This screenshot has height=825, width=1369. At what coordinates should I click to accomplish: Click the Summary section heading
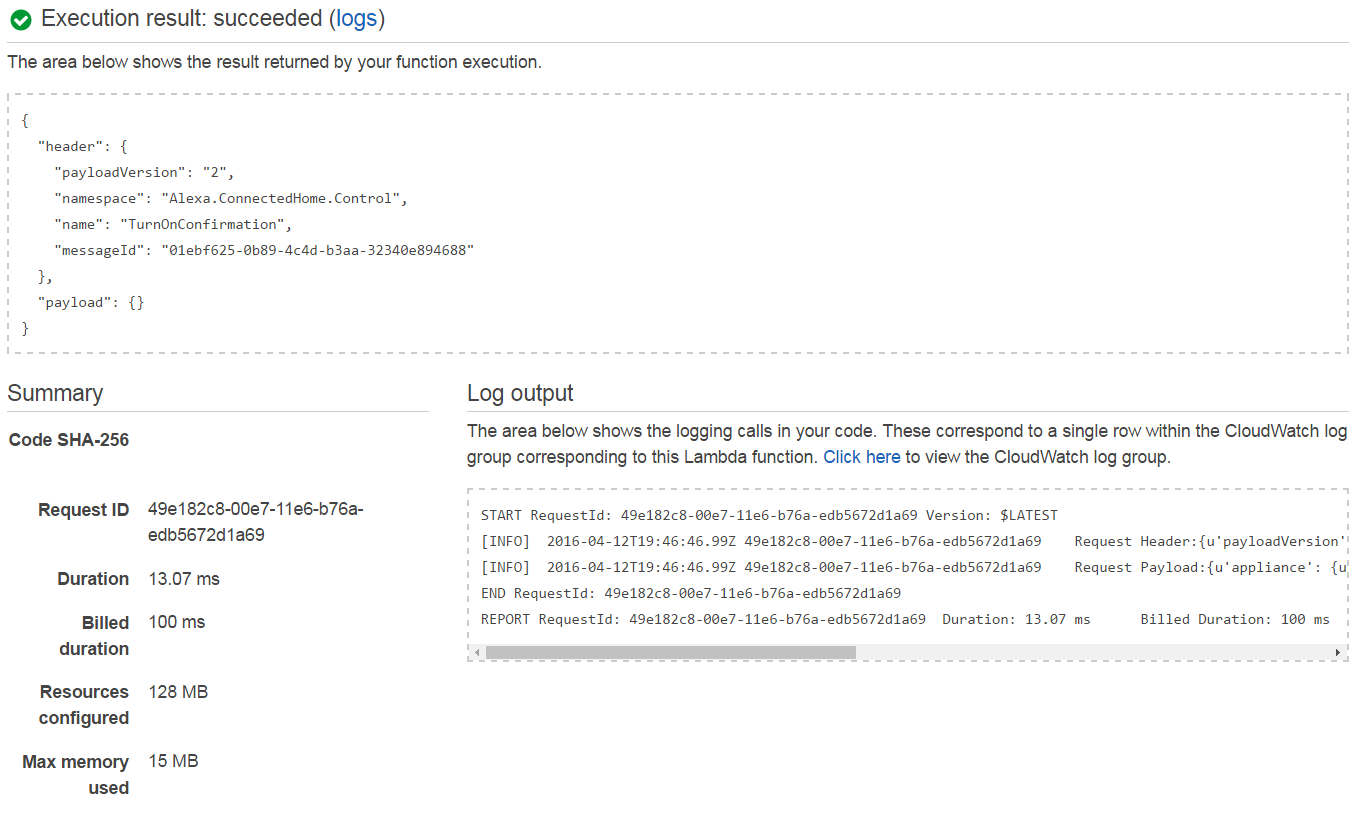(x=55, y=393)
